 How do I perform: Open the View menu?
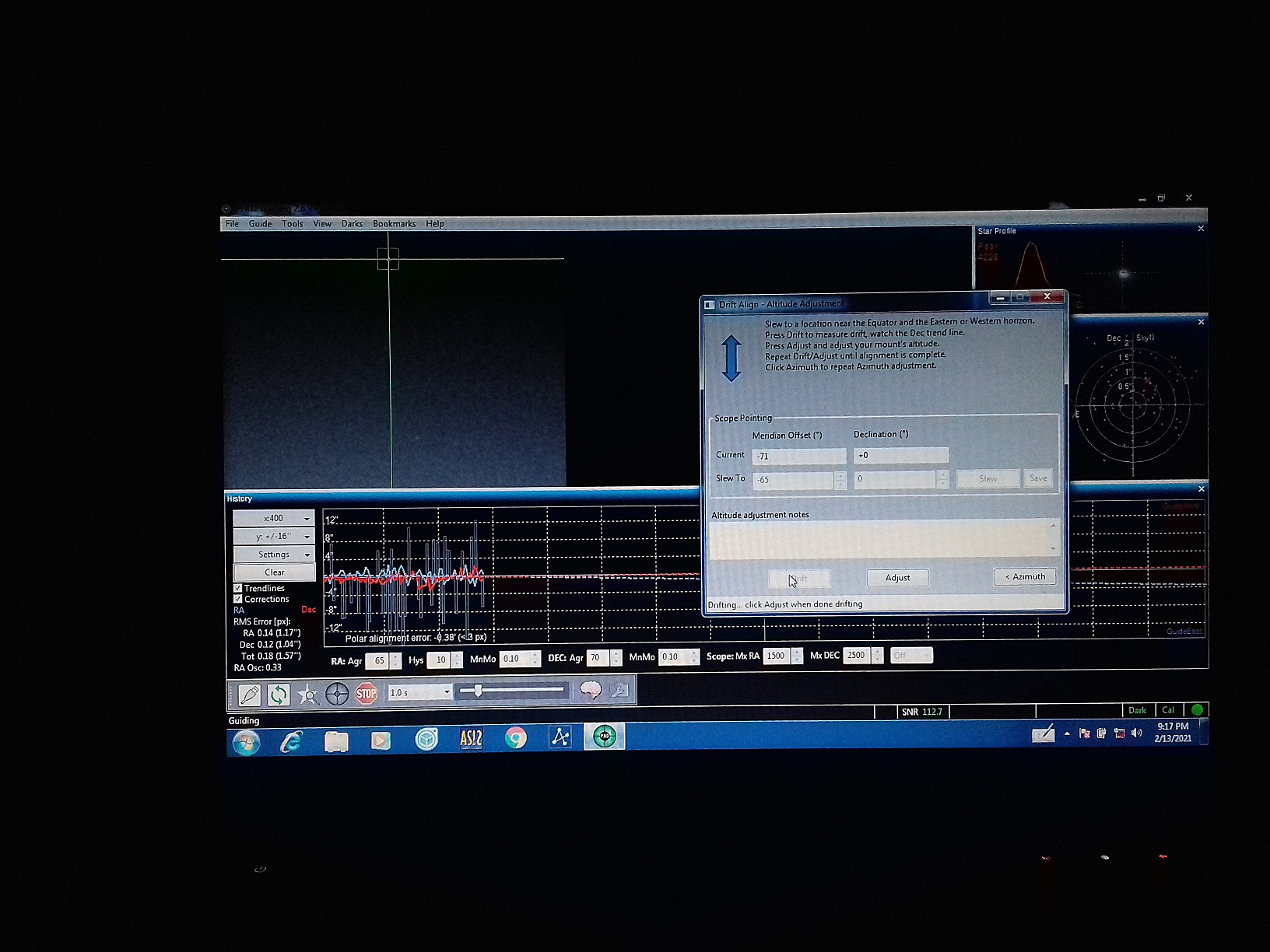322,224
